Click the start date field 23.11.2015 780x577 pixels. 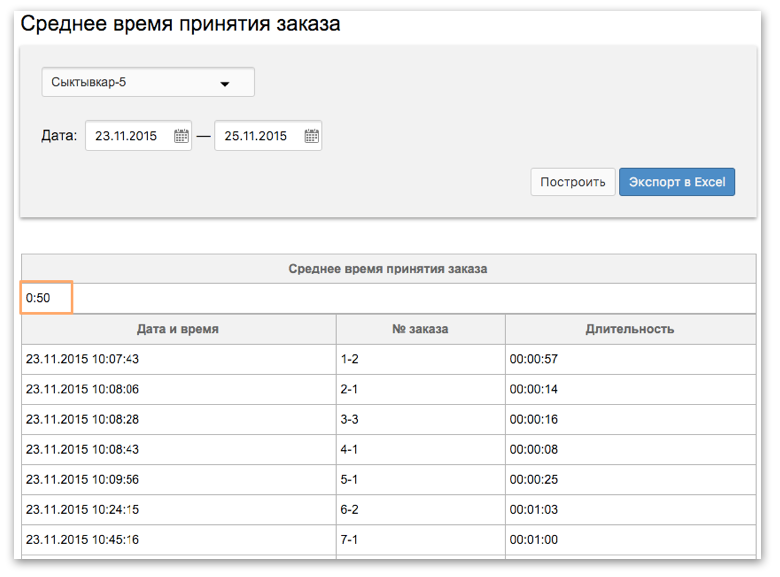[x=138, y=136]
